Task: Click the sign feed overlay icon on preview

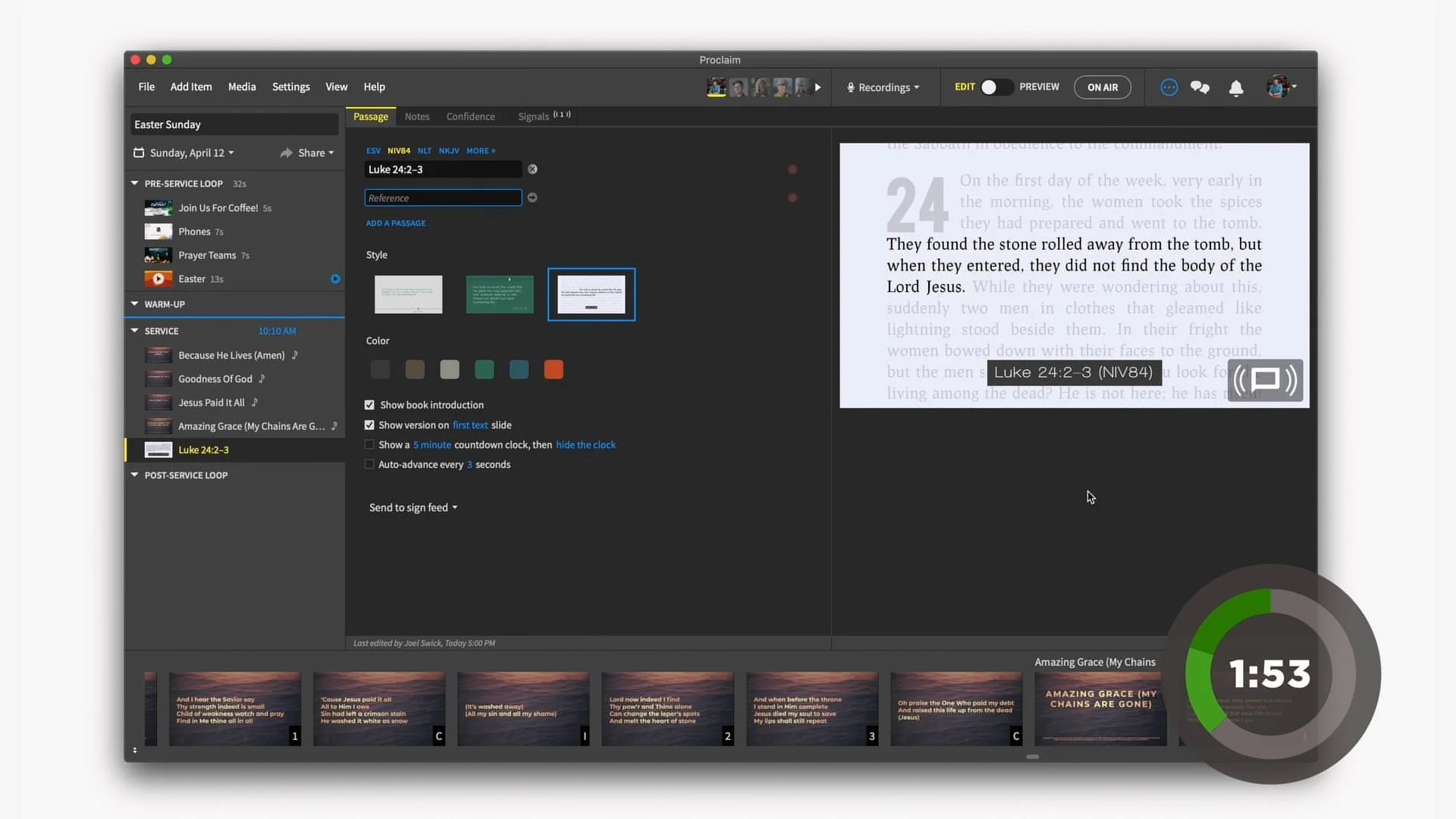Action: pos(1264,380)
